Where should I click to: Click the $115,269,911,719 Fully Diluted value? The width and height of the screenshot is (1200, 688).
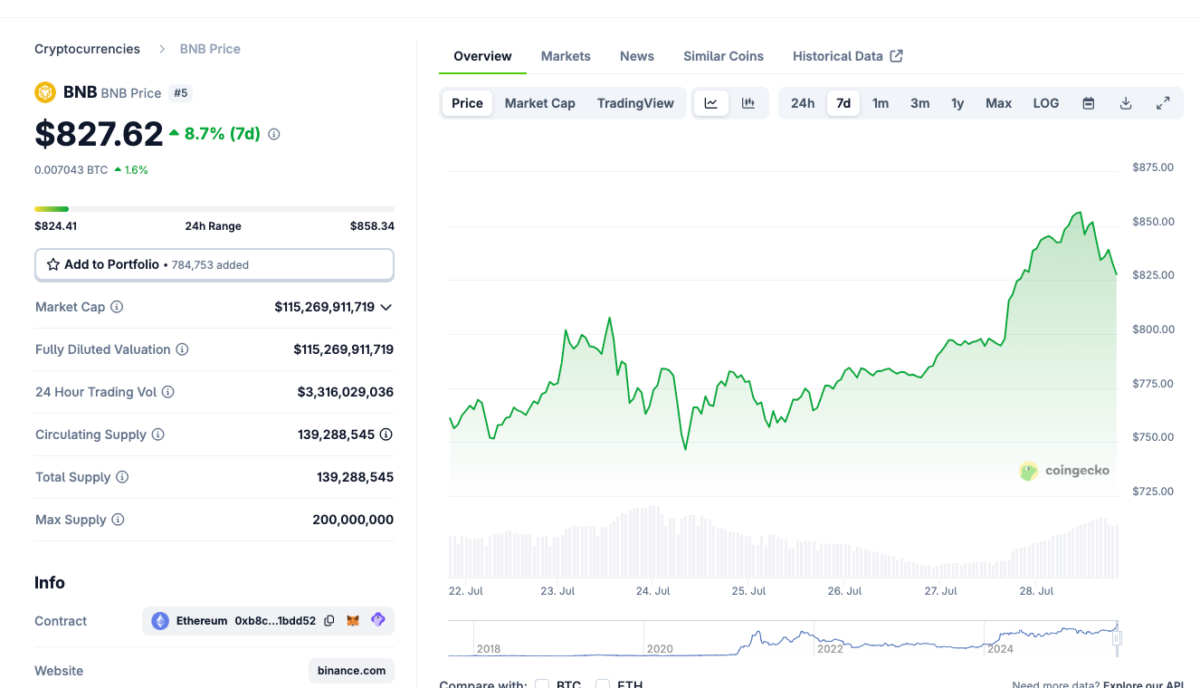[343, 350]
